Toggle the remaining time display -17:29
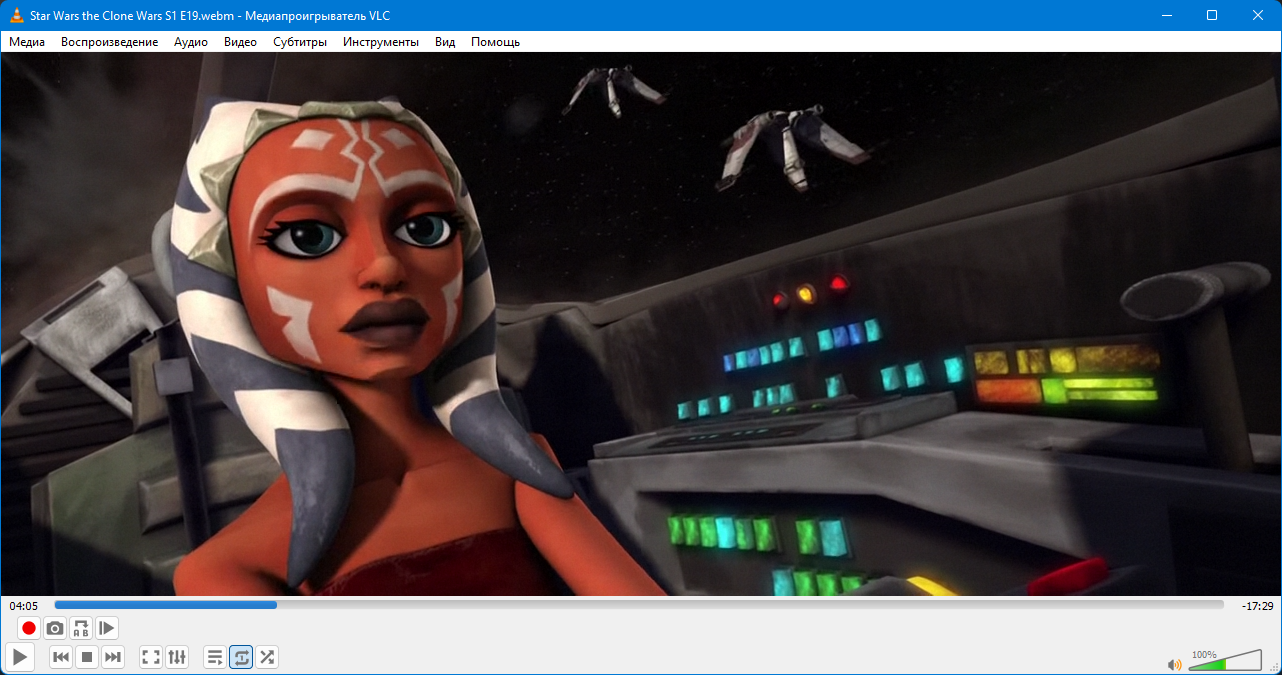This screenshot has width=1282, height=675. tap(1257, 606)
